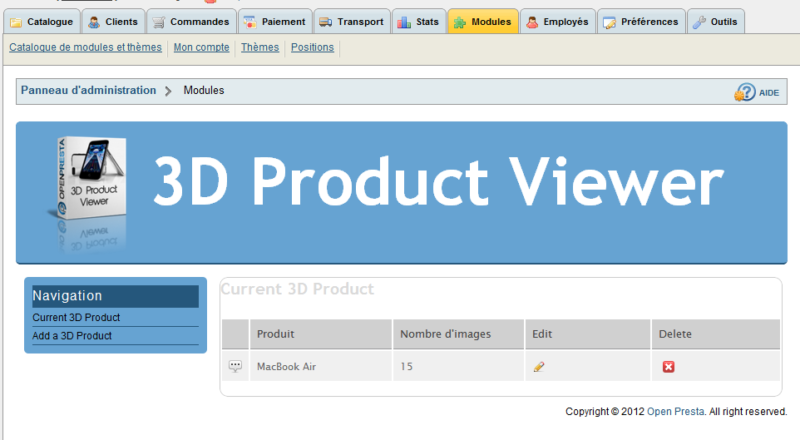This screenshot has height=440, width=800.
Task: Open help via the AIDE question mark icon
Action: (745, 92)
